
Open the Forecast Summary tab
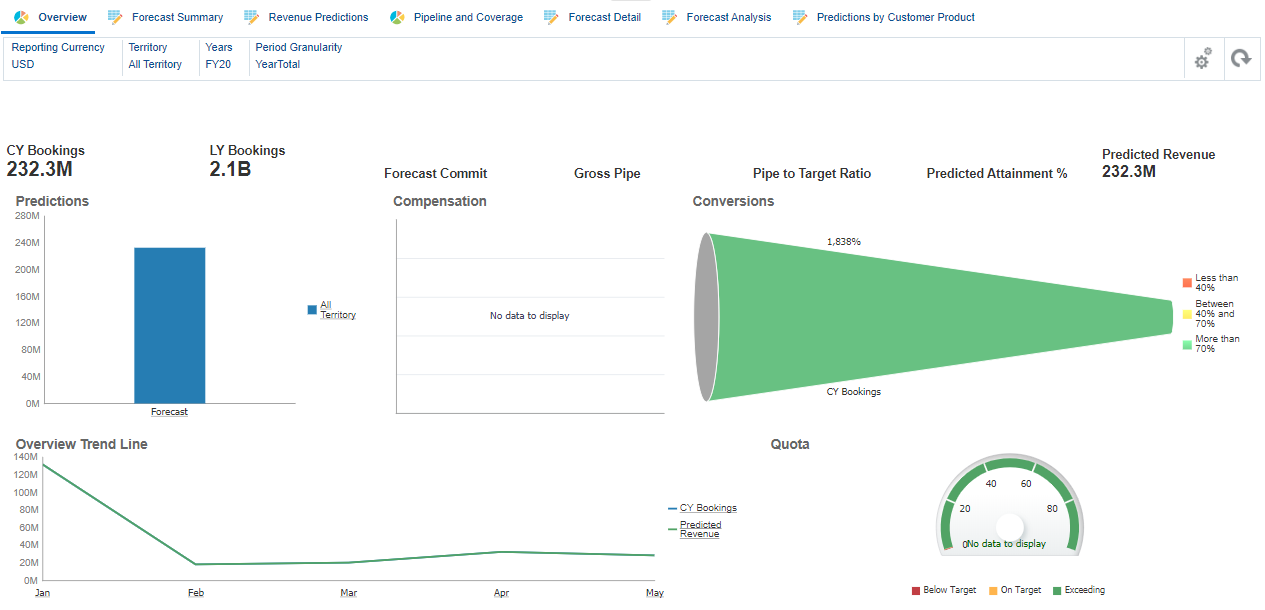175,16
